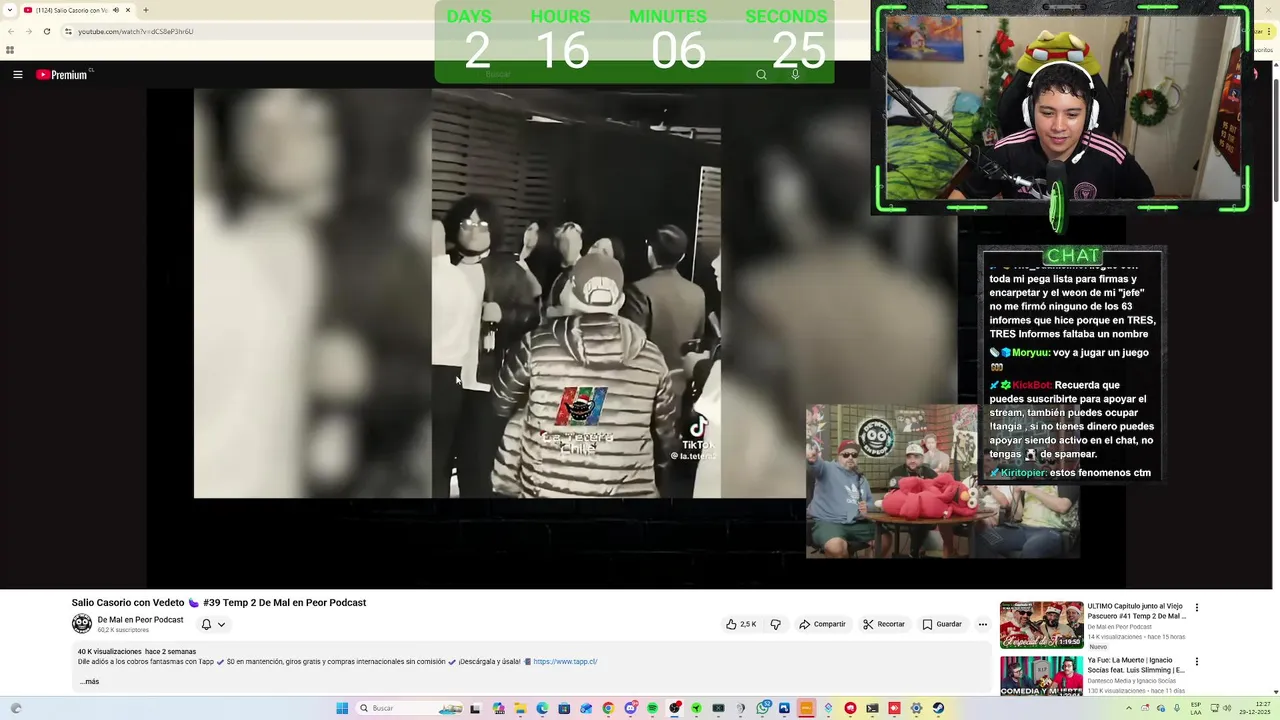Open more actions ellipsis next to Guardar
The width and height of the screenshot is (1280, 720).
click(x=983, y=624)
